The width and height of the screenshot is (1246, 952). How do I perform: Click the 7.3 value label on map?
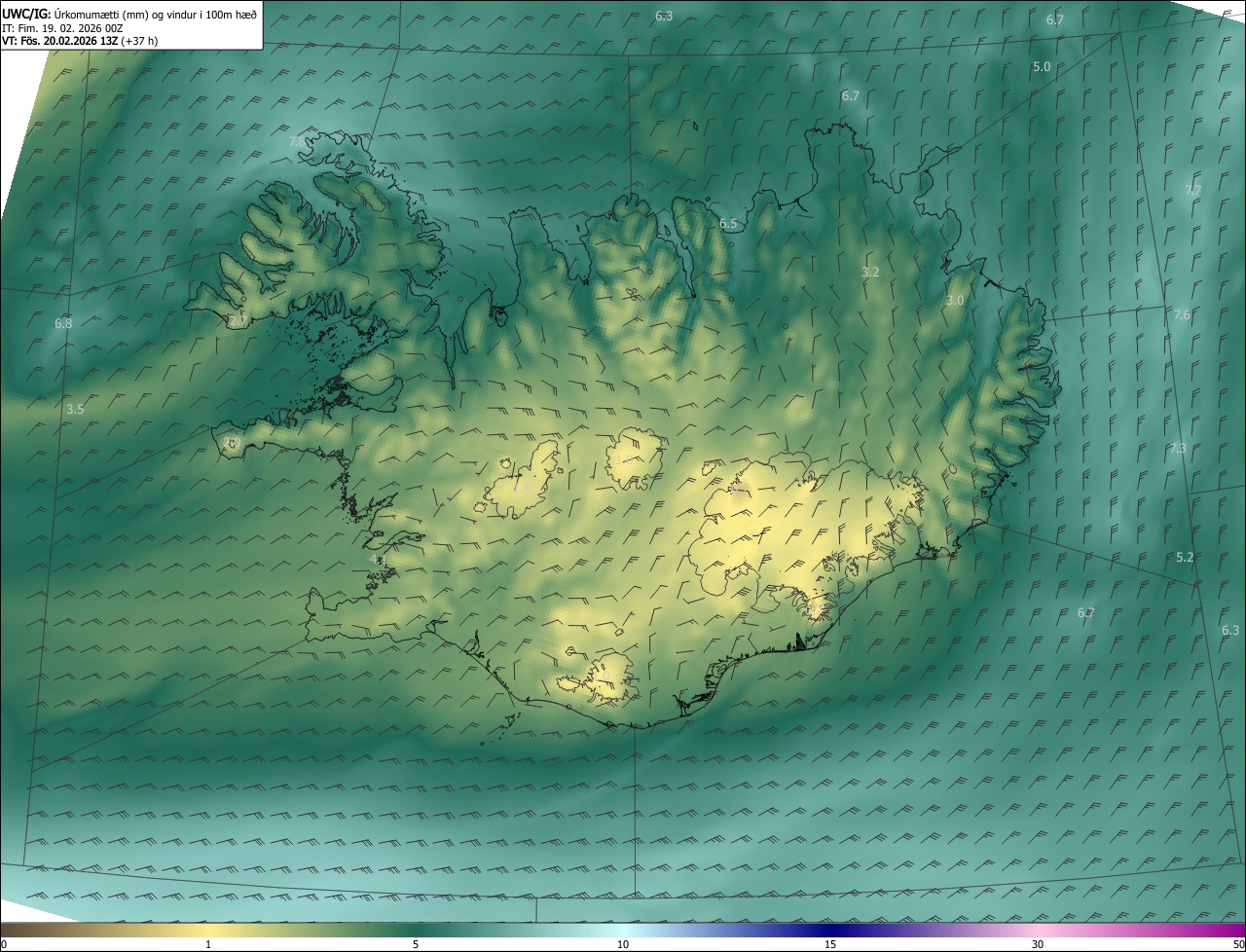click(x=1178, y=448)
